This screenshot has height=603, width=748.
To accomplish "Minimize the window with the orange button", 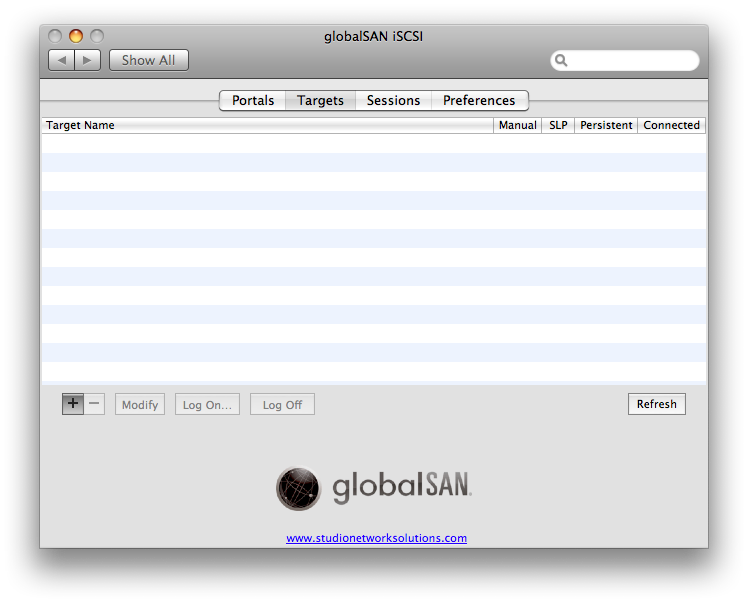I will coord(76,36).
